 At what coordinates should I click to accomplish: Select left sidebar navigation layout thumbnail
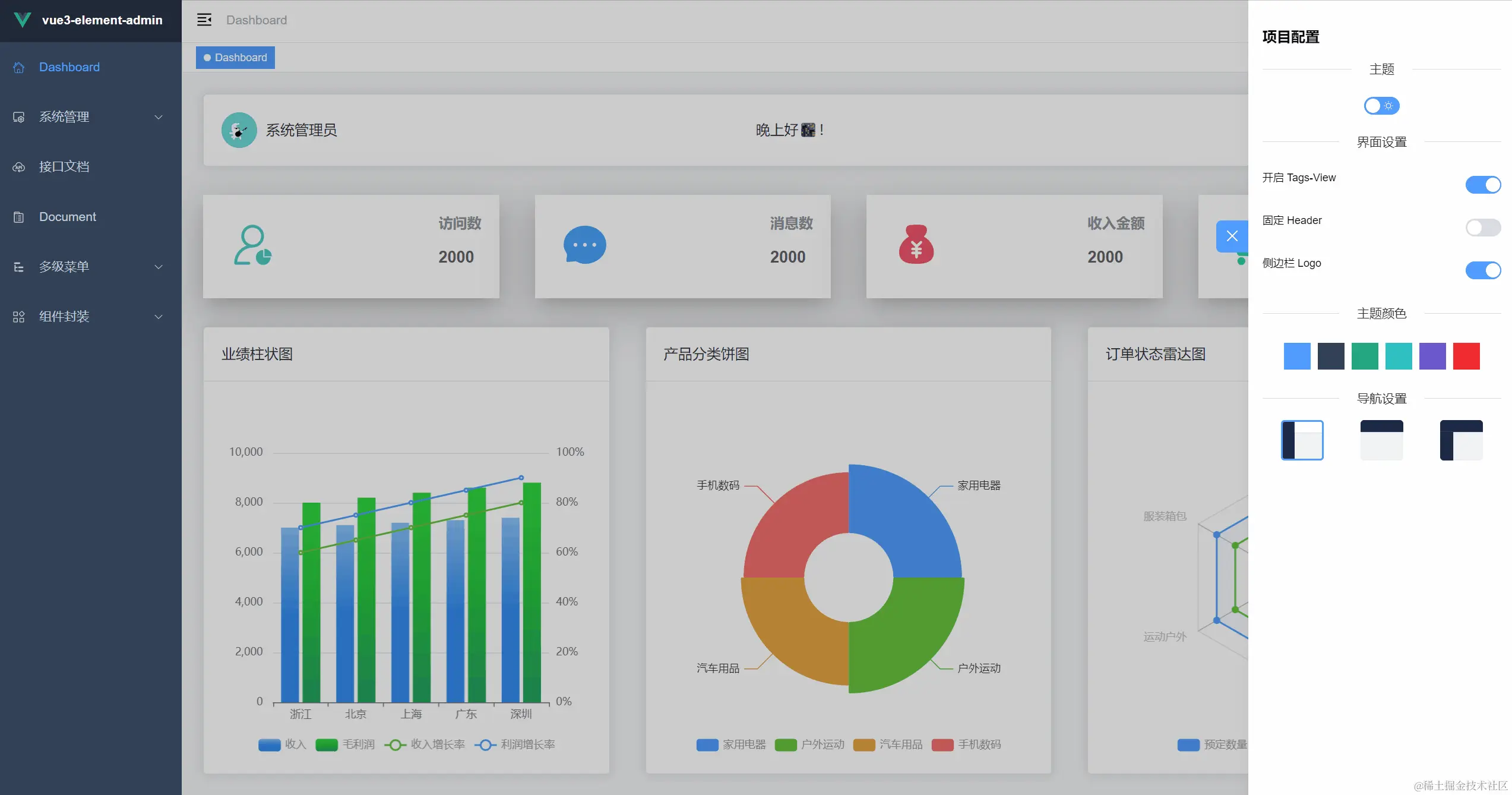pos(1302,440)
